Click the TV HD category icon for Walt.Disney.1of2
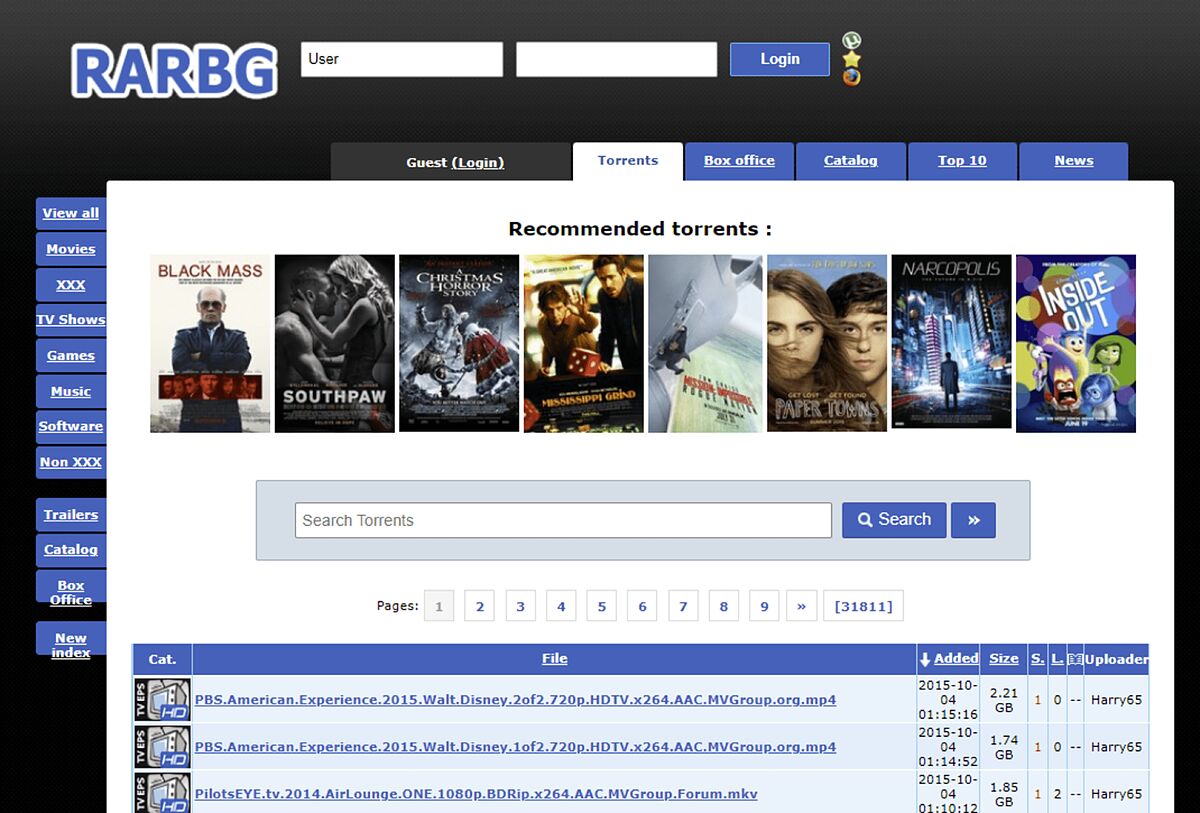 162,747
